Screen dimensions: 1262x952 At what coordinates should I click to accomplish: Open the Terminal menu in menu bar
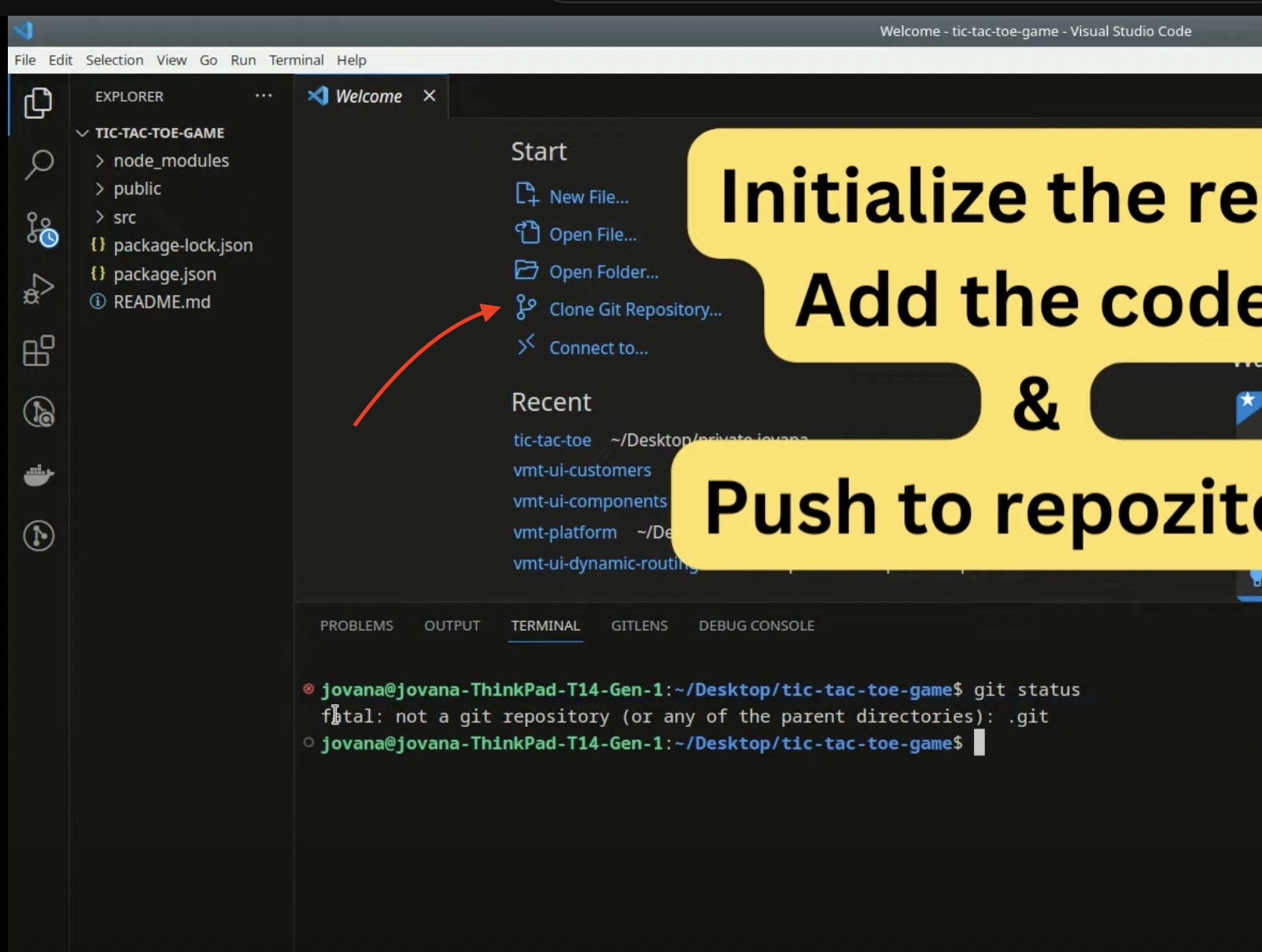coord(296,60)
